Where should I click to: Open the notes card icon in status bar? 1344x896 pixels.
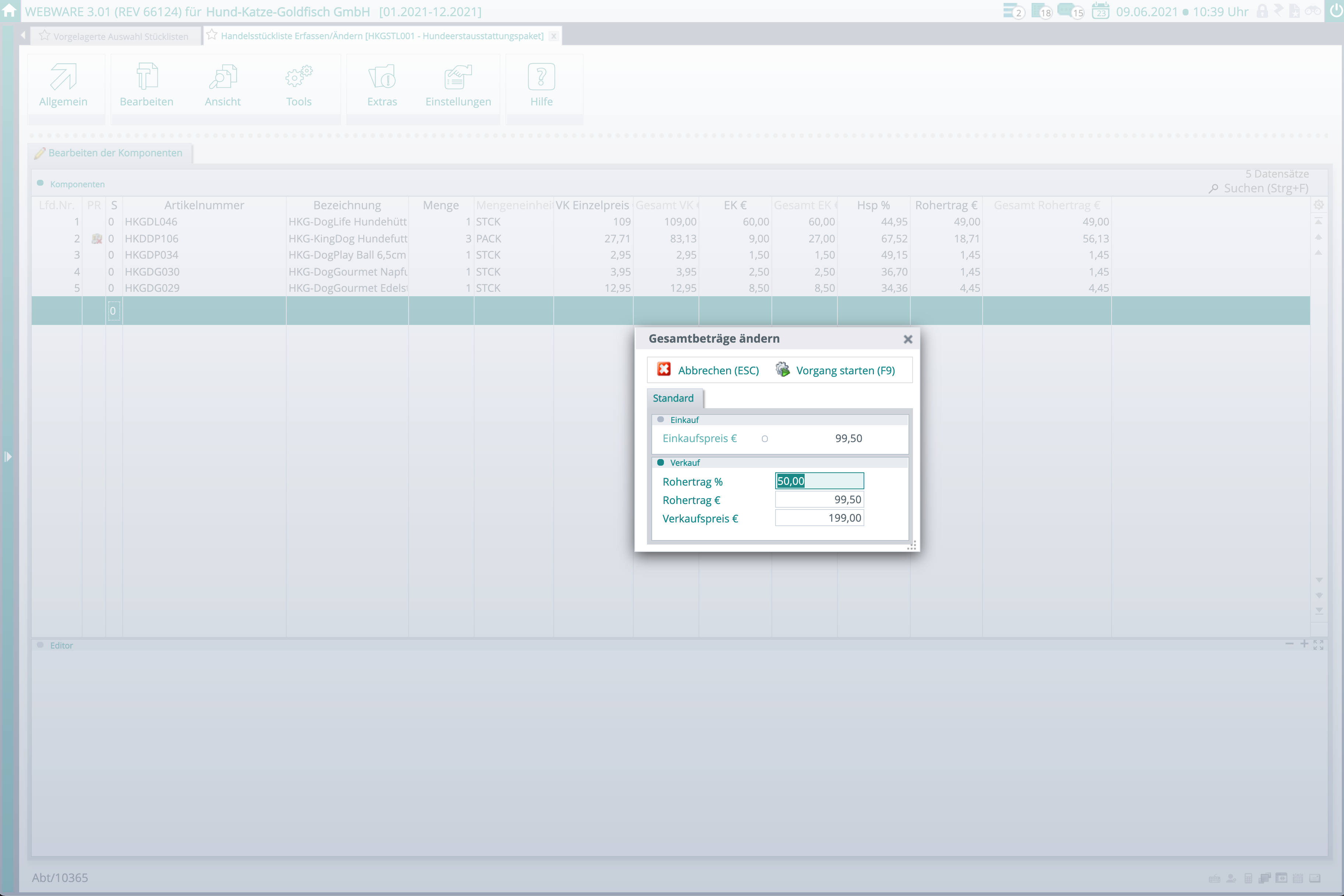click(1315, 878)
